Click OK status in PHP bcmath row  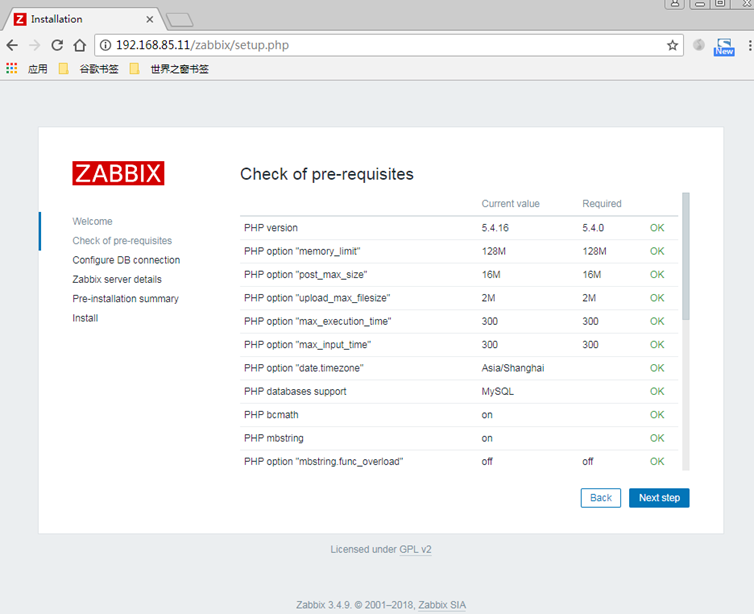tap(657, 415)
